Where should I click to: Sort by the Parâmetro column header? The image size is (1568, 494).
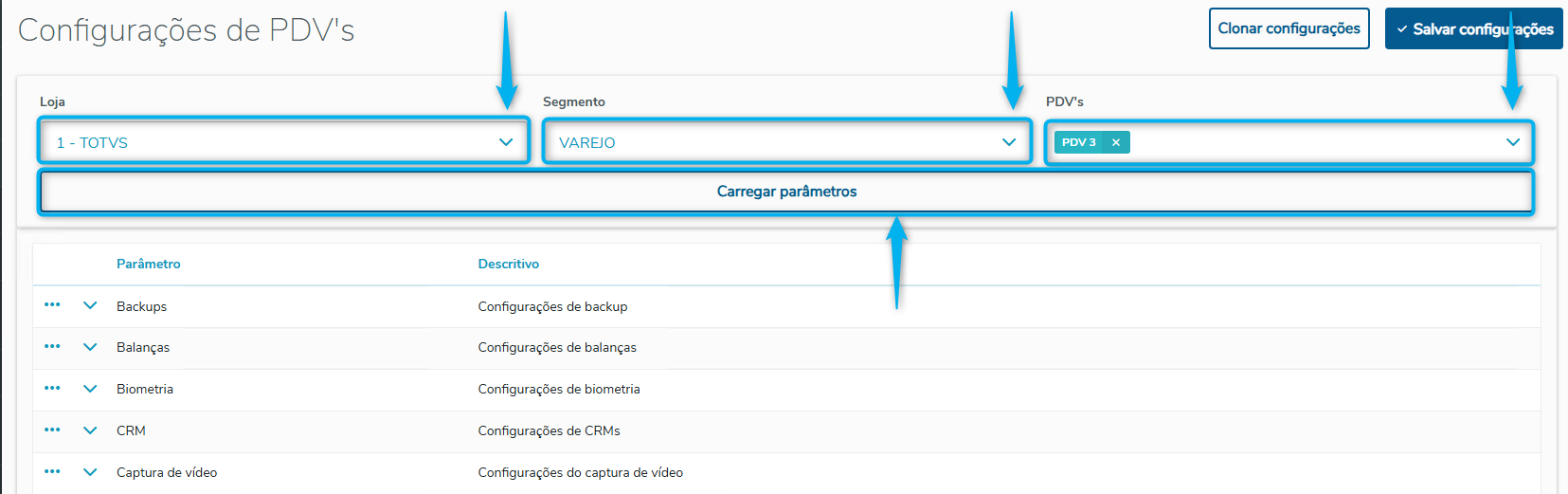tap(149, 264)
